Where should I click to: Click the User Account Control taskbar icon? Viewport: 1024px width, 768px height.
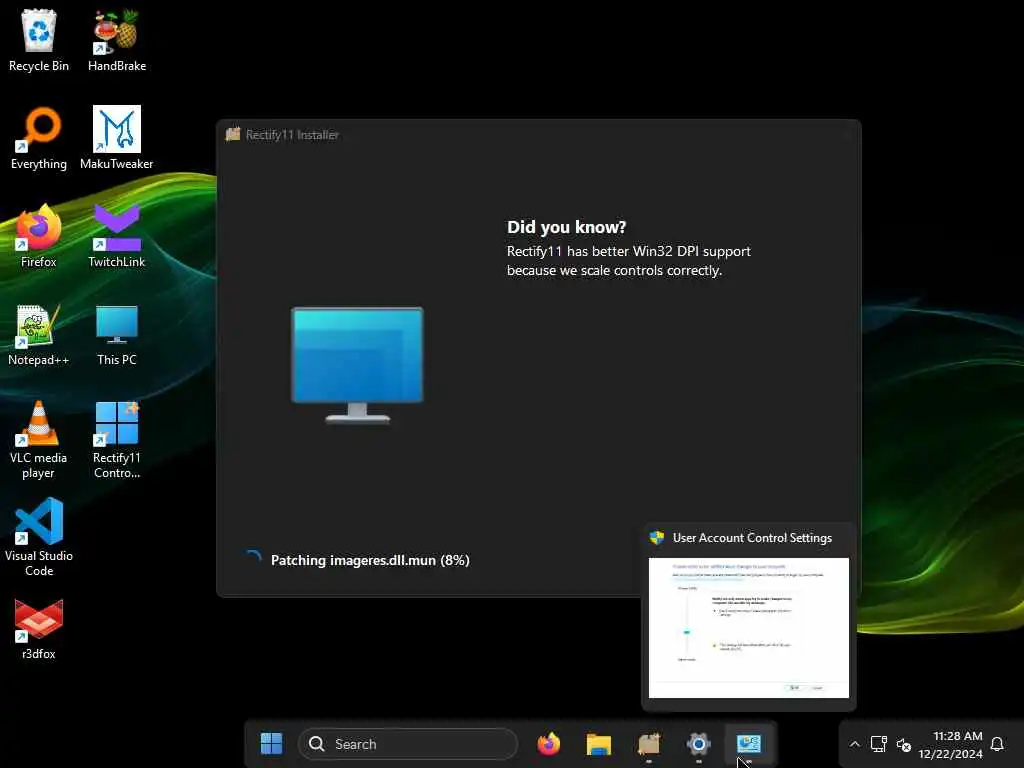[748, 743]
